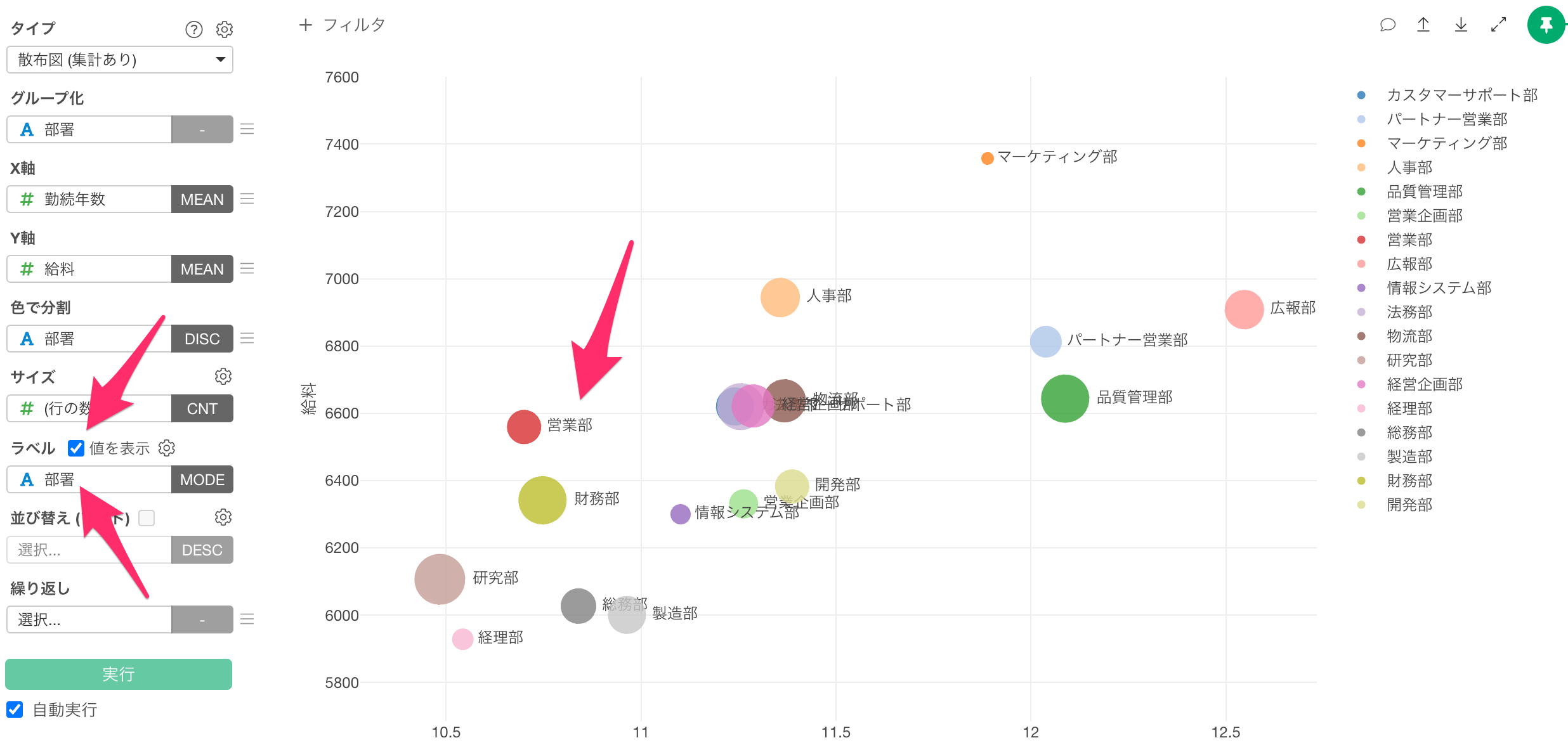This screenshot has height=752, width=1568.
Task: Click the download arrow icon
Action: (x=1461, y=25)
